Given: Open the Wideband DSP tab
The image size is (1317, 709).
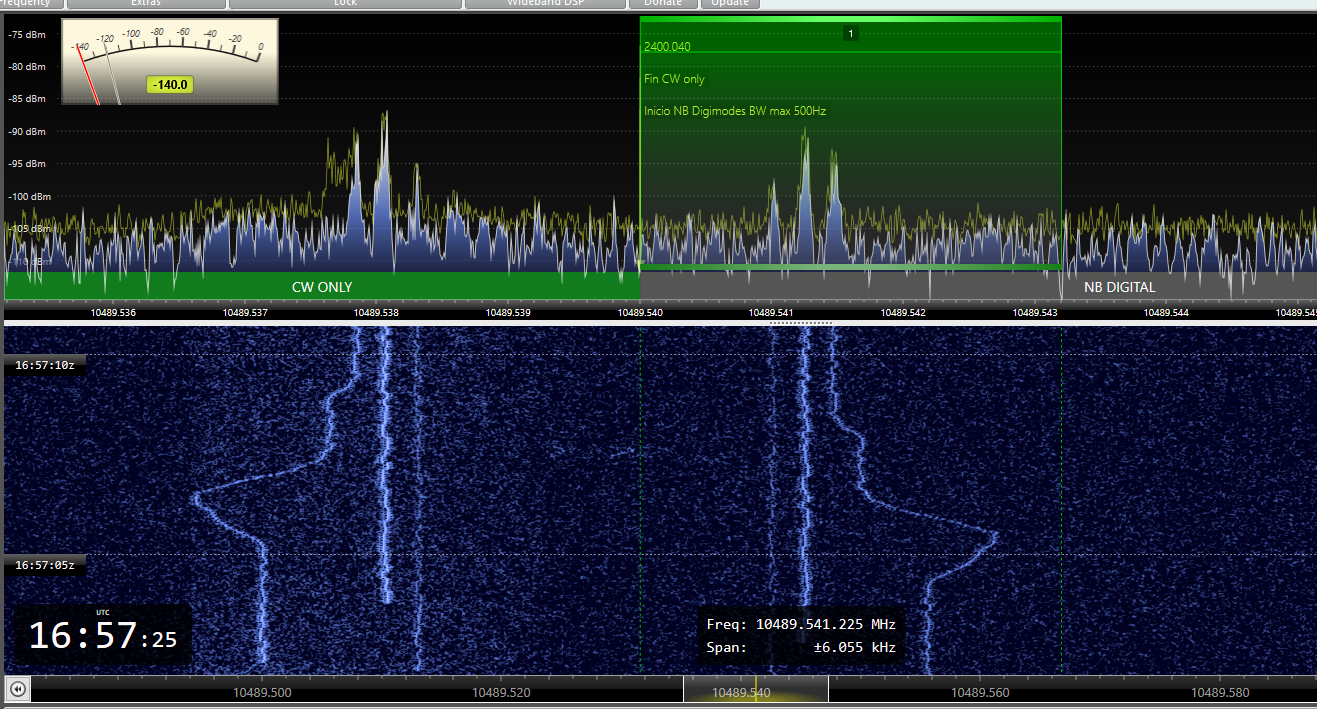Looking at the screenshot, I should pos(544,3).
